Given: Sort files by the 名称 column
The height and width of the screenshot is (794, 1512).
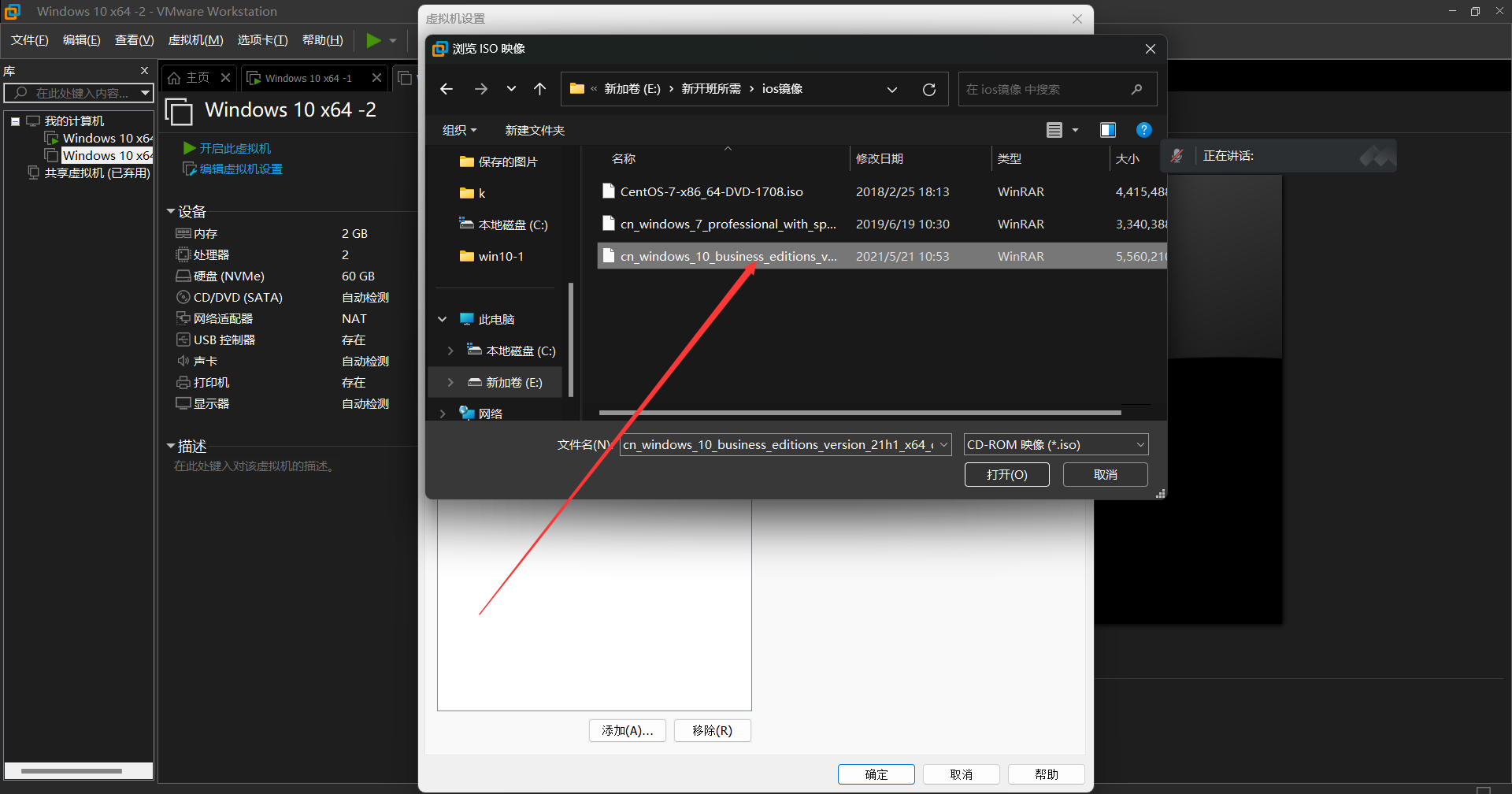Looking at the screenshot, I should click(624, 158).
